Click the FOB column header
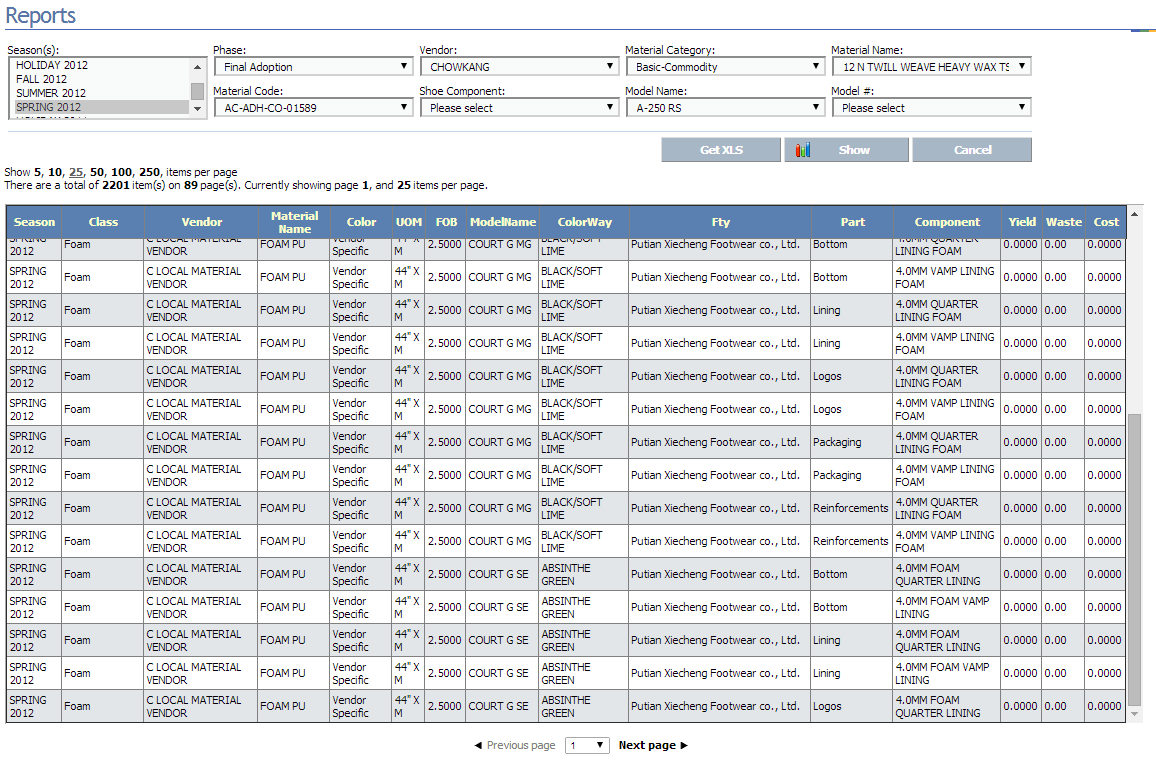This screenshot has width=1156, height=771. (446, 222)
